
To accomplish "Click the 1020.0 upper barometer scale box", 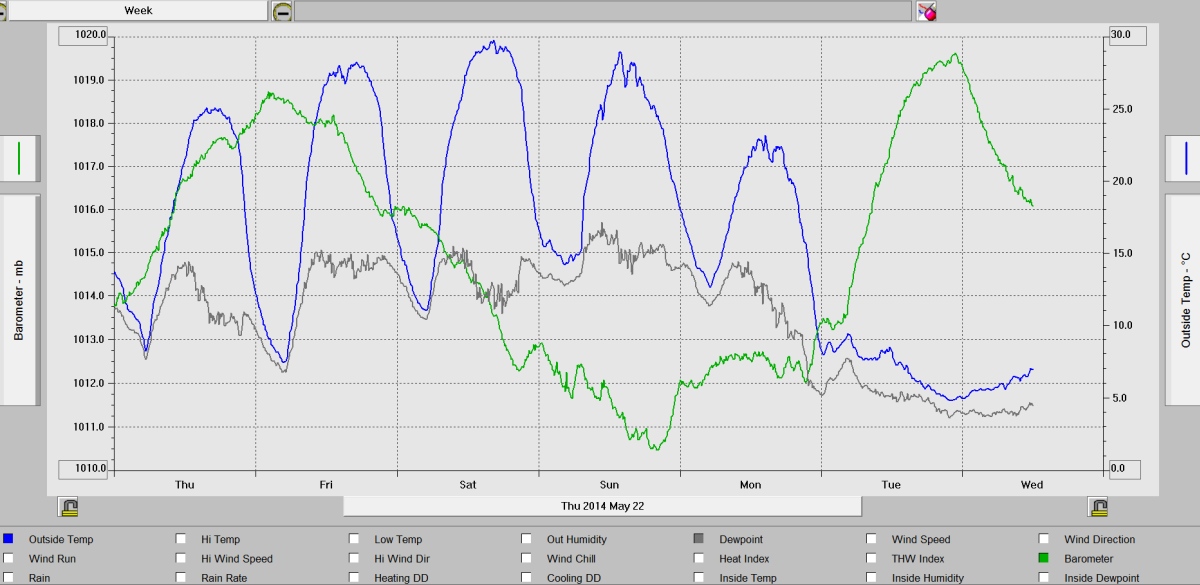I will [85, 35].
